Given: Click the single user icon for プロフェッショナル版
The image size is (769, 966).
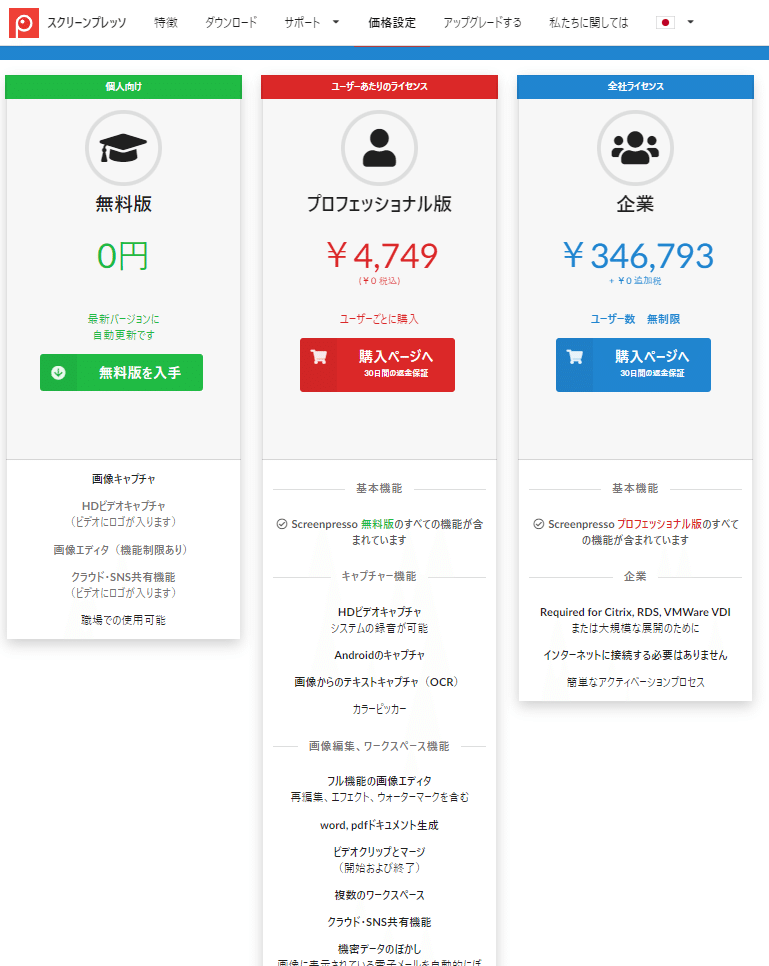Looking at the screenshot, I should [379, 148].
